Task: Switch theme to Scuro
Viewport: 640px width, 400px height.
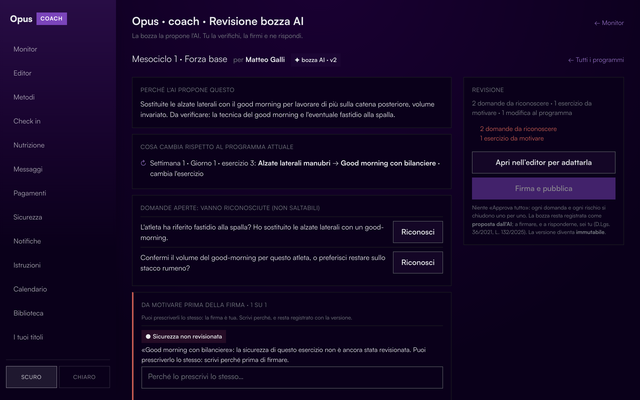Action: (x=31, y=377)
